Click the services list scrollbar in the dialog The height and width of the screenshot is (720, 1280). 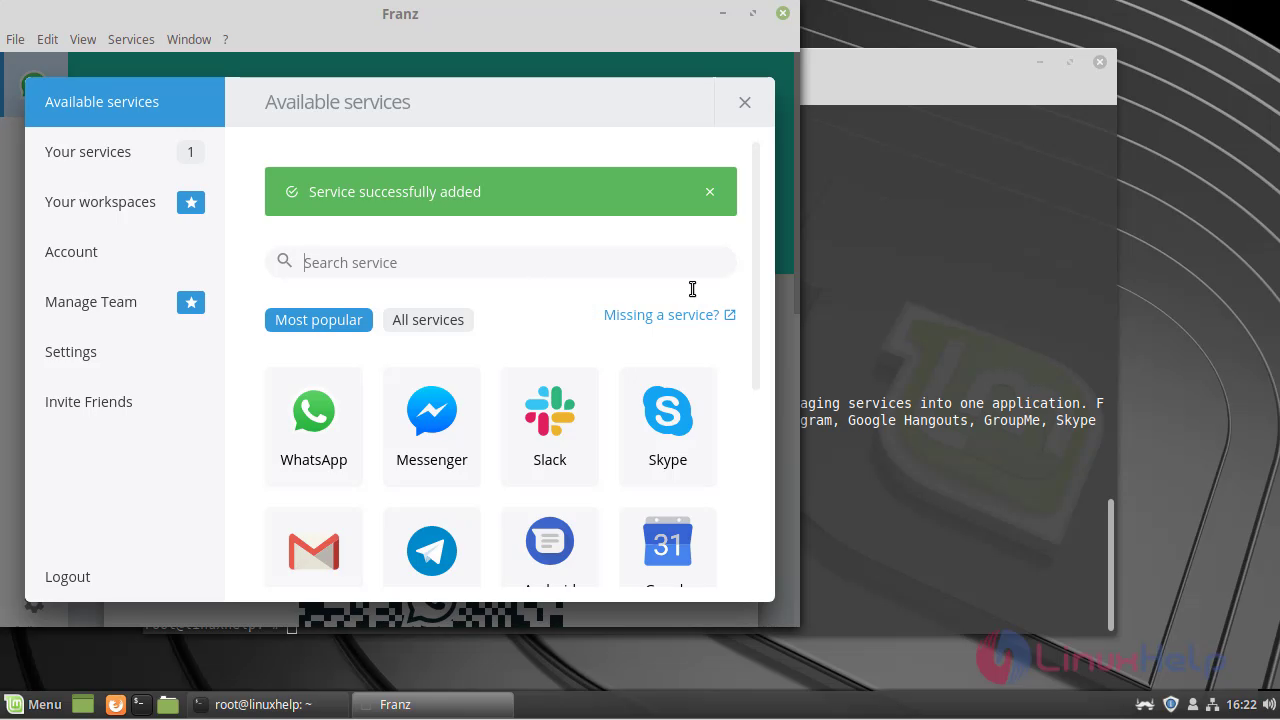coord(756,267)
